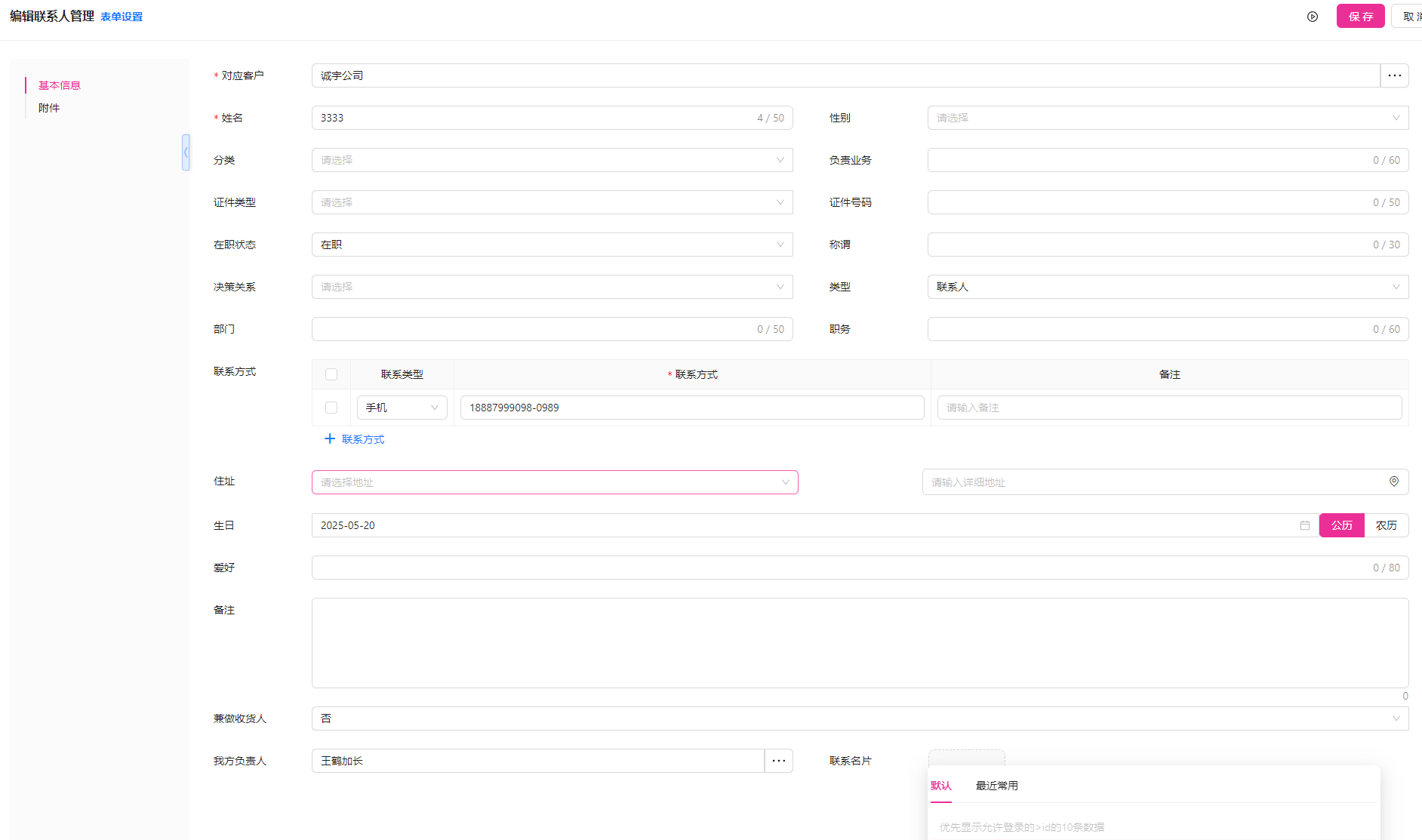Click 联系方式 add link

tap(363, 439)
